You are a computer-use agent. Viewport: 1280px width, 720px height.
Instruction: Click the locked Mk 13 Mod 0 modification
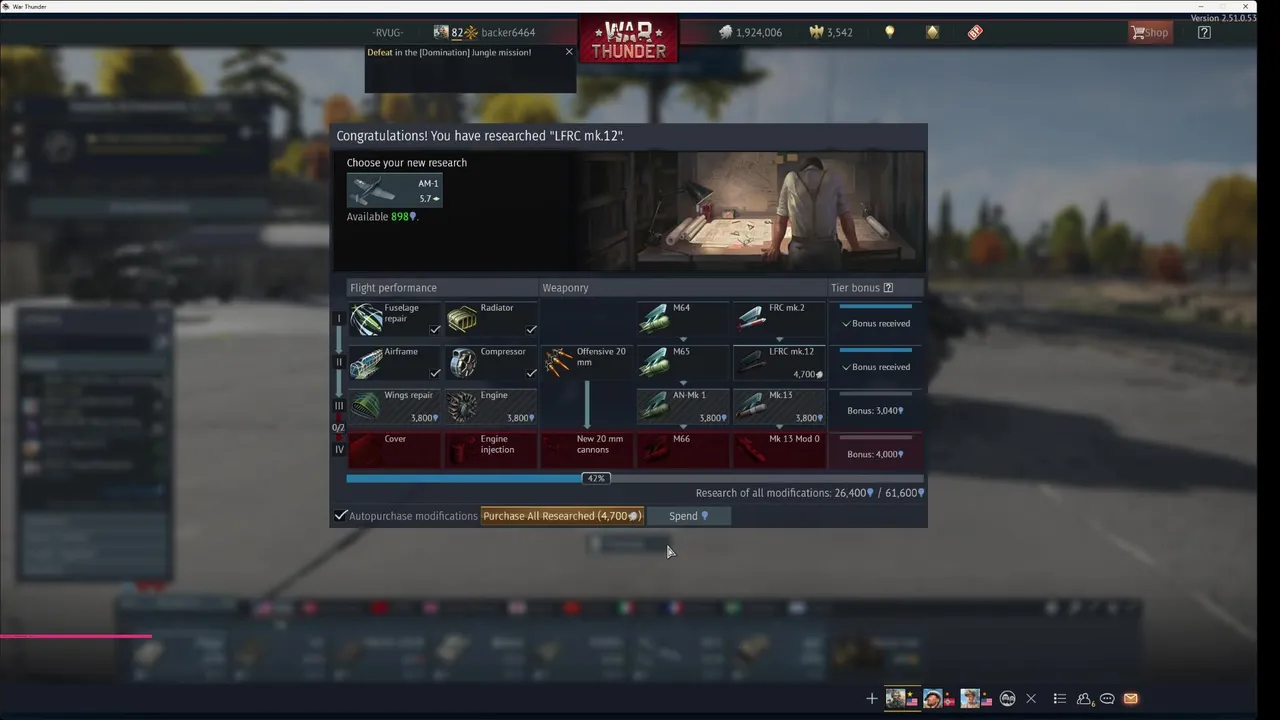779,450
